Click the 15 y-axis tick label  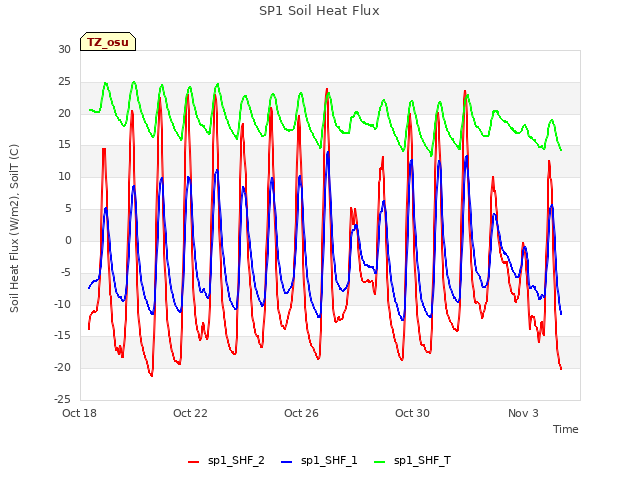pos(64,144)
